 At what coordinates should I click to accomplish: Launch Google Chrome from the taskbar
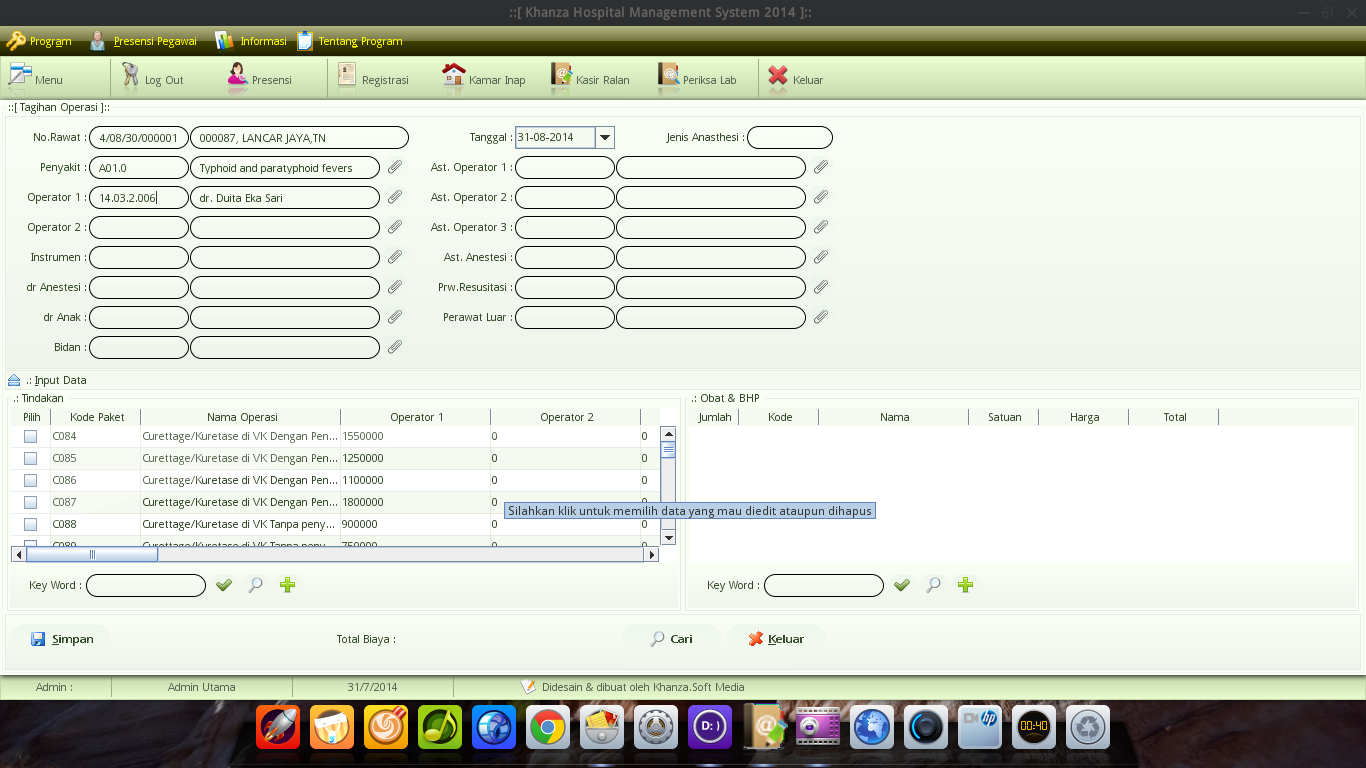coord(547,727)
